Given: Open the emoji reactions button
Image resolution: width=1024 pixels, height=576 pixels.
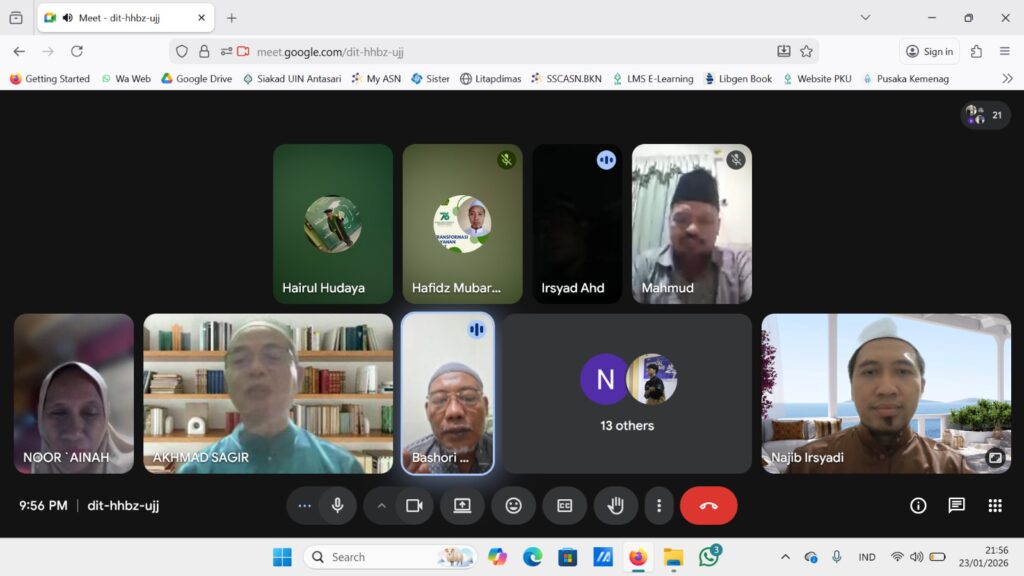Looking at the screenshot, I should coord(513,505).
